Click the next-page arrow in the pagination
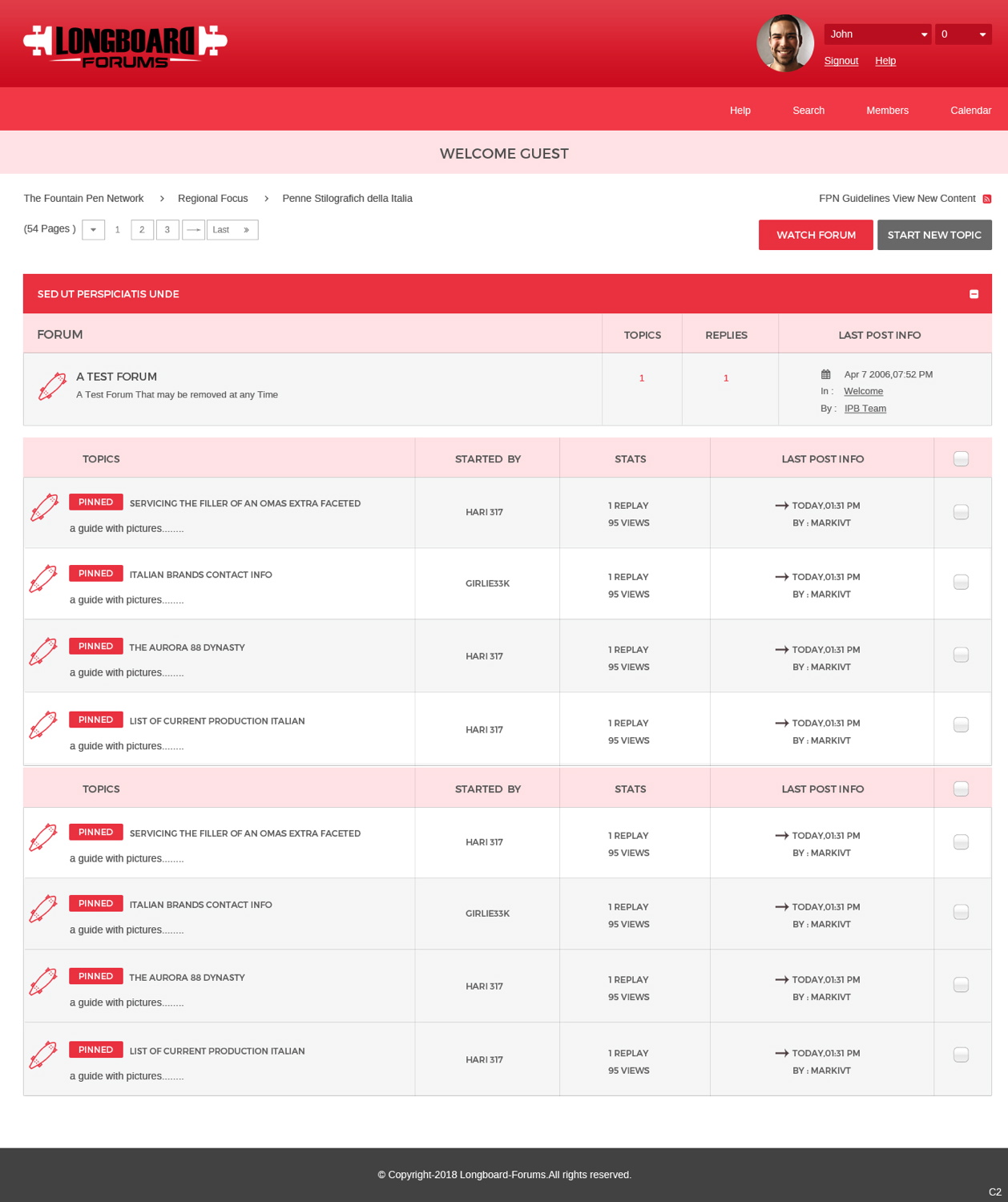Screen dimensions: 1008x1202 tap(193, 230)
